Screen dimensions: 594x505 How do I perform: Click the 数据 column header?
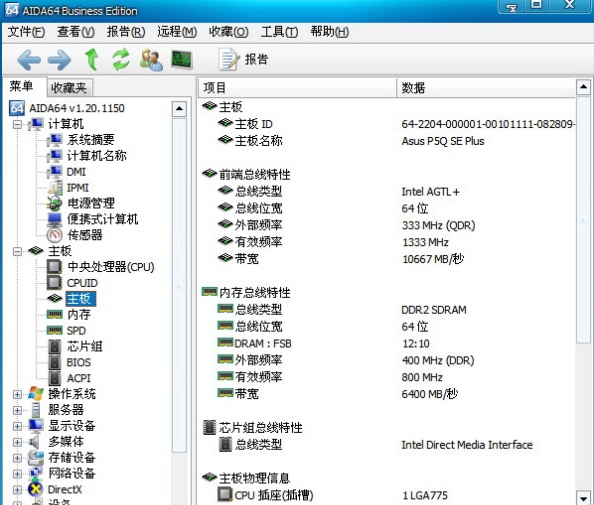click(486, 88)
